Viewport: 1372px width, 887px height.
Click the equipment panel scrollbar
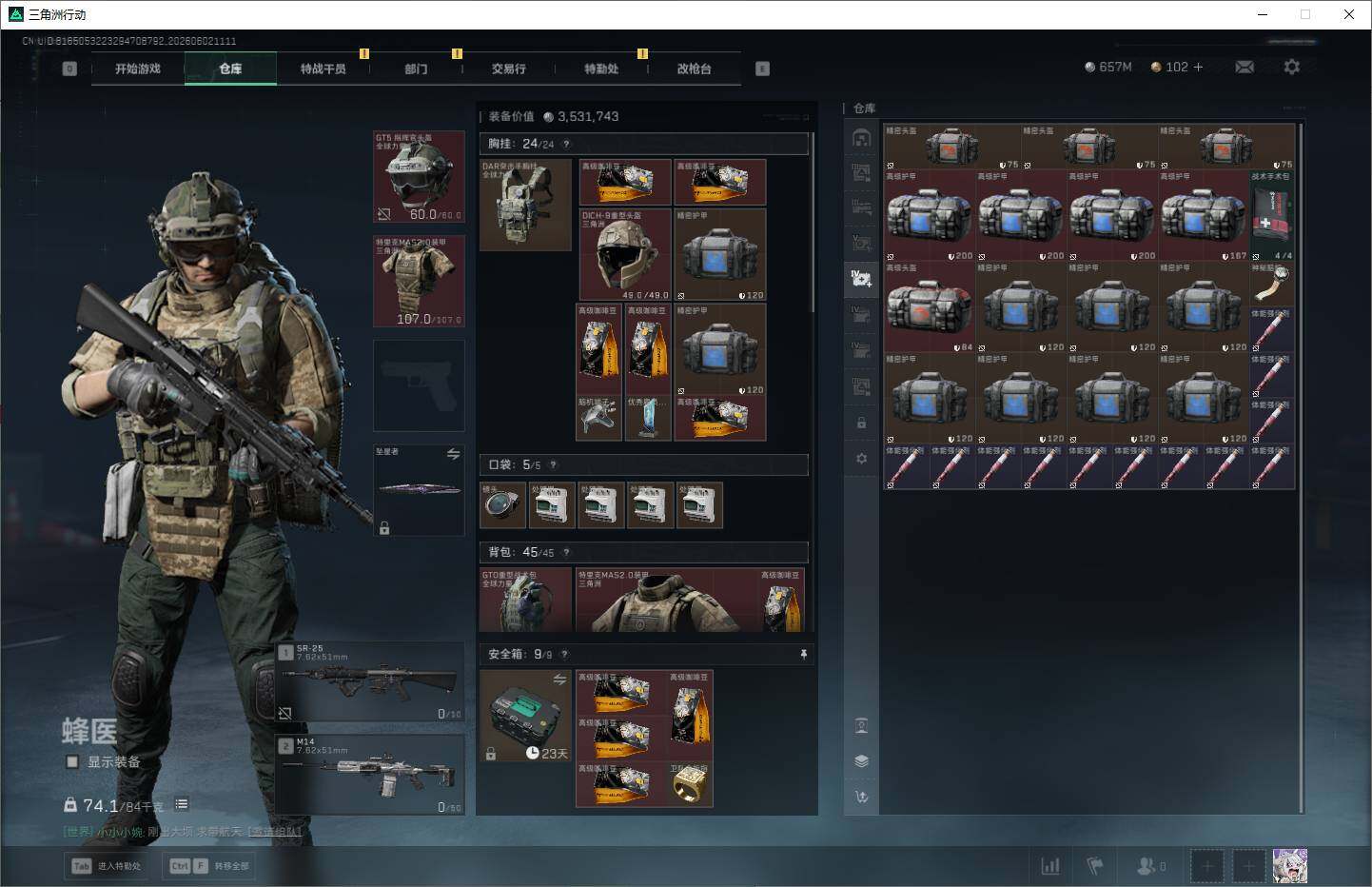[x=812, y=233]
